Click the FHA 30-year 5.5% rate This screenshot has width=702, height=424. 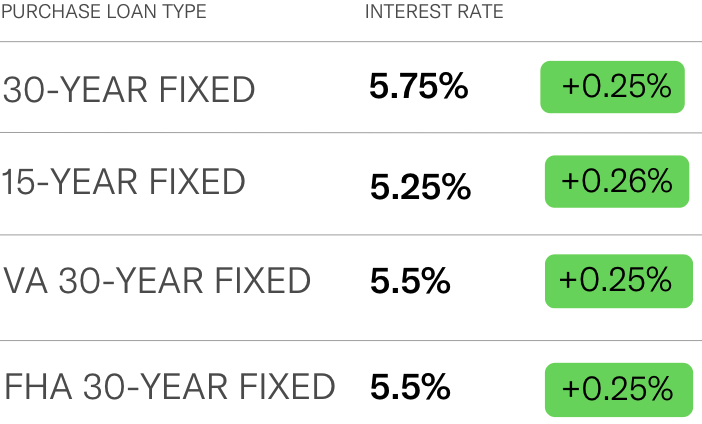click(410, 386)
